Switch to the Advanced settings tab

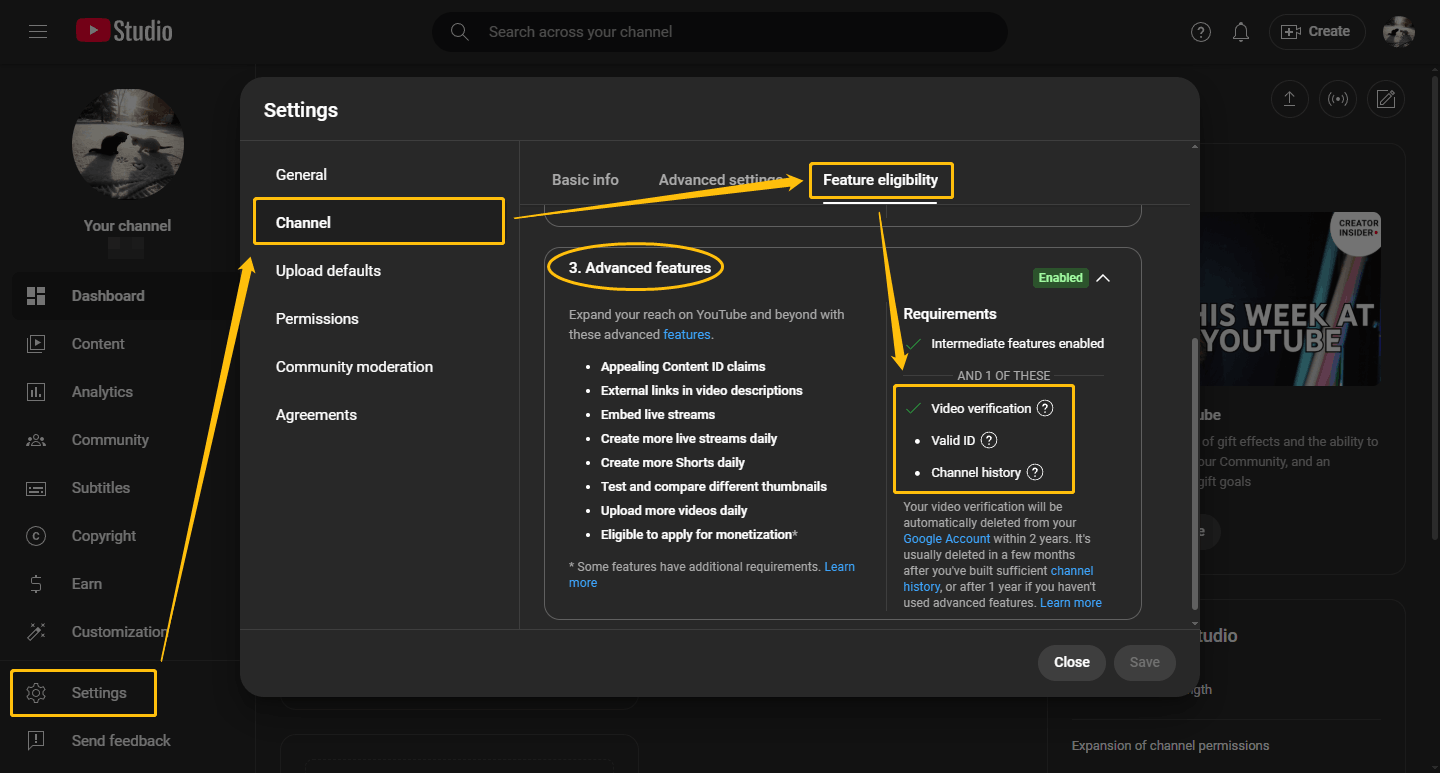coord(720,180)
